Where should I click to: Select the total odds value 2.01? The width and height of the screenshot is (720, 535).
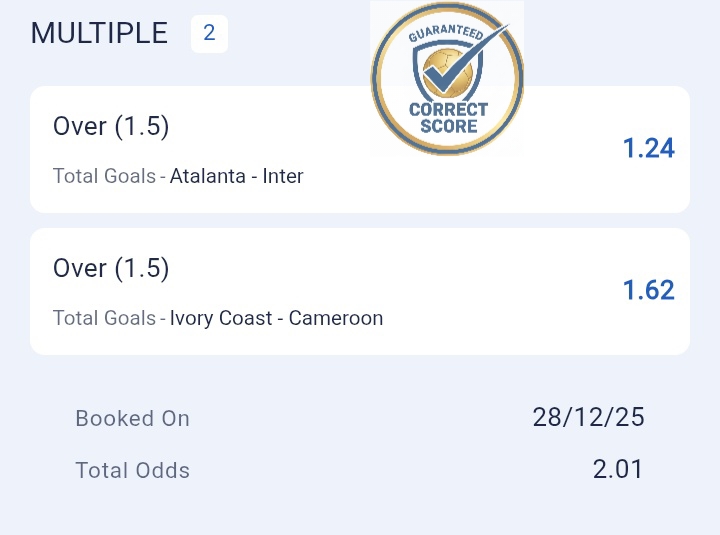pyautogui.click(x=618, y=469)
